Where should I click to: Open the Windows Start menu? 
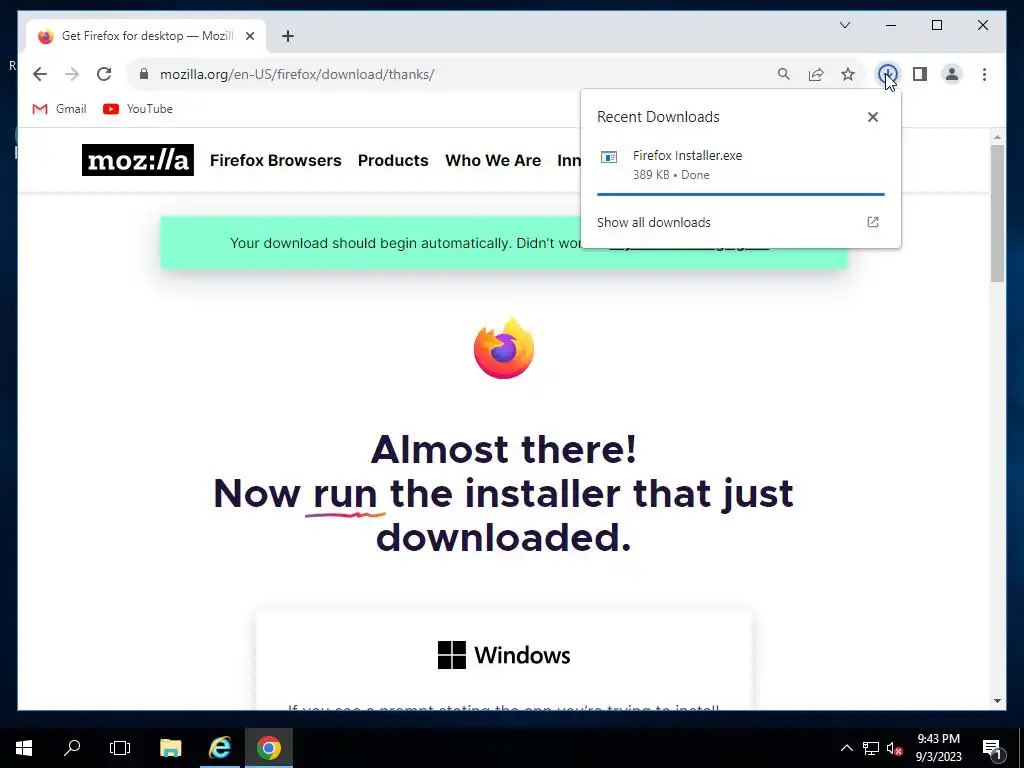[x=24, y=748]
